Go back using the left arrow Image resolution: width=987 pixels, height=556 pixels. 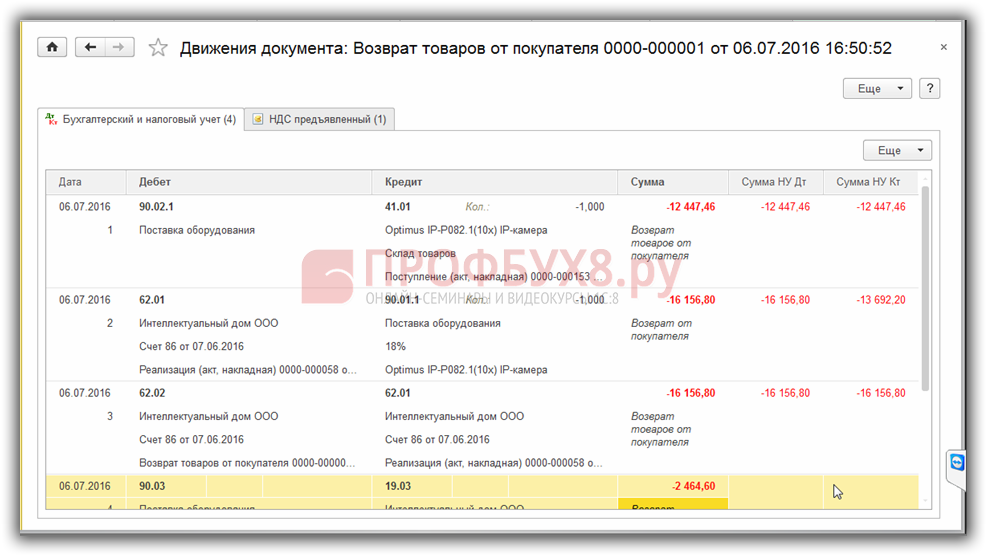point(91,47)
